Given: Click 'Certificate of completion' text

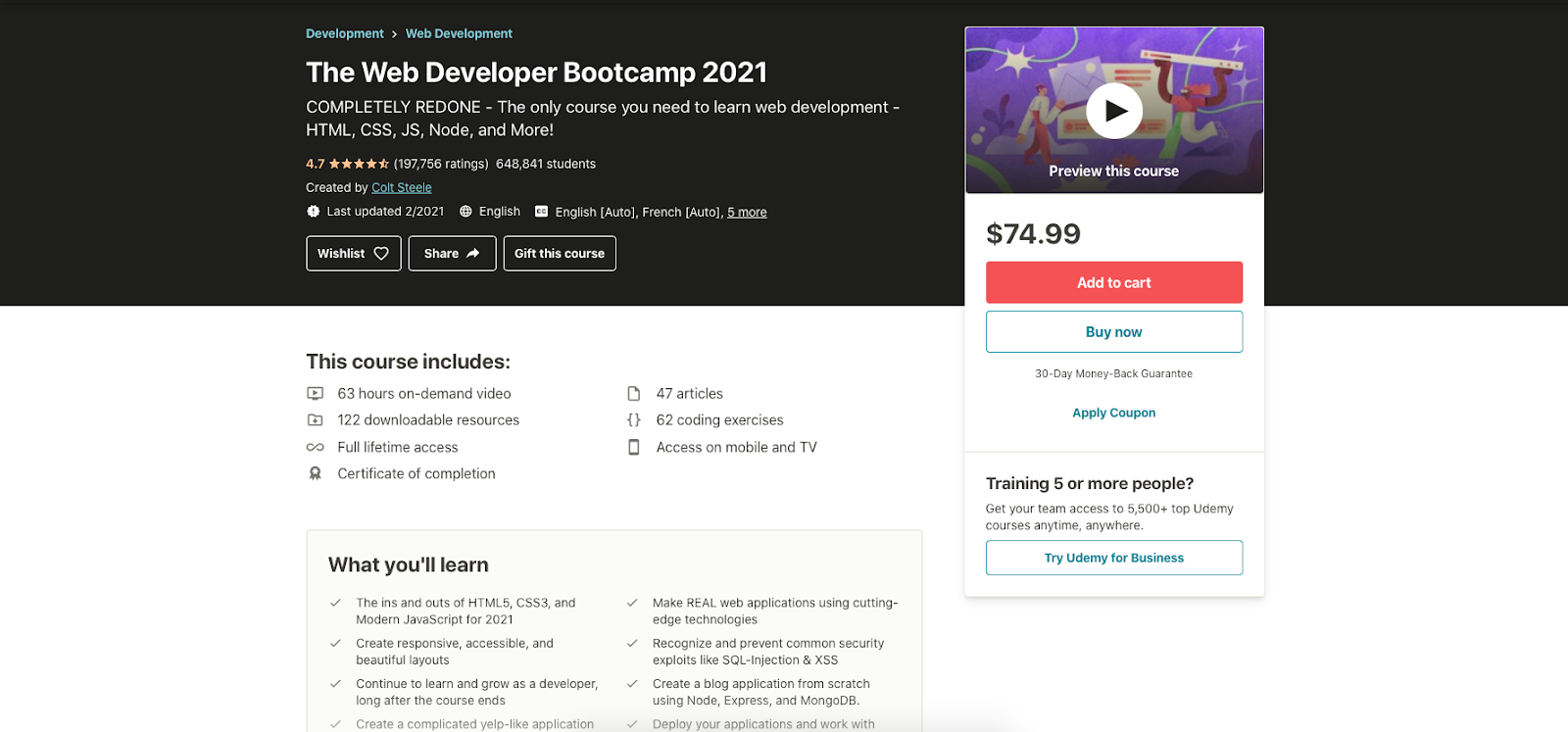Looking at the screenshot, I should point(416,473).
